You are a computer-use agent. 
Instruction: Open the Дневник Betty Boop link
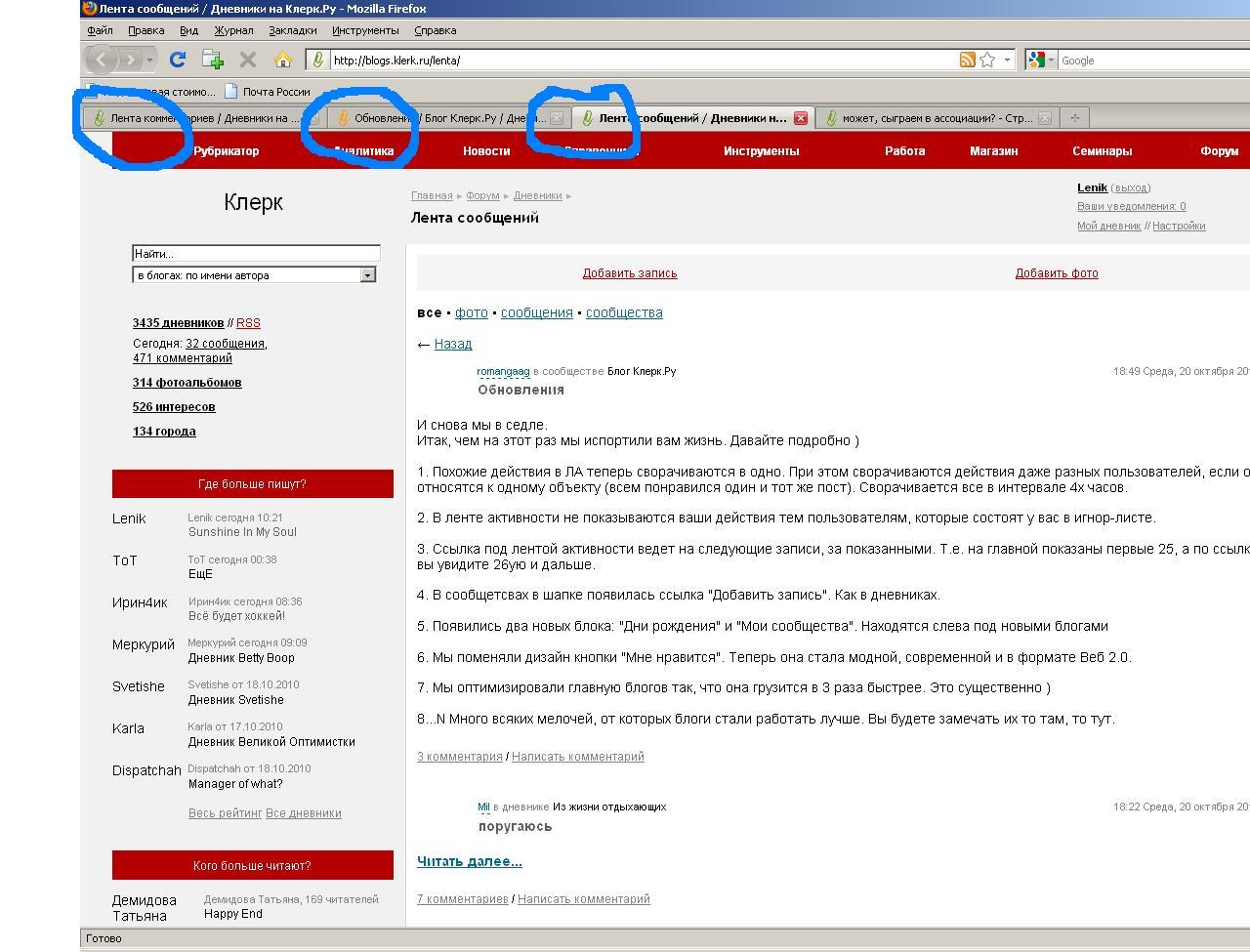(x=241, y=658)
